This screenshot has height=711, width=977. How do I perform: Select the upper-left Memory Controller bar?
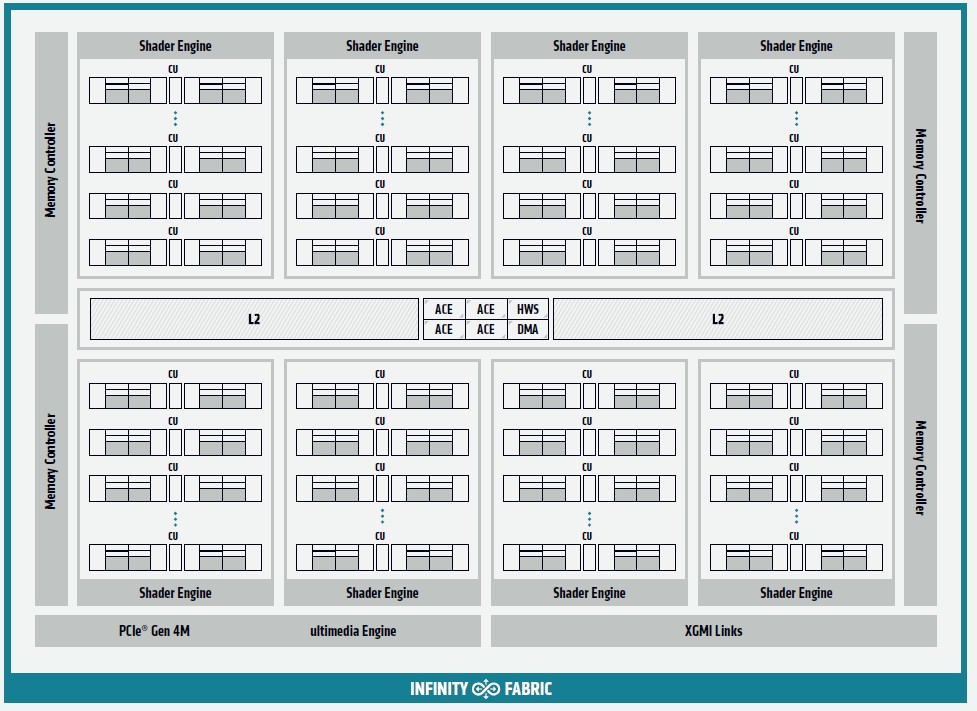tap(51, 173)
